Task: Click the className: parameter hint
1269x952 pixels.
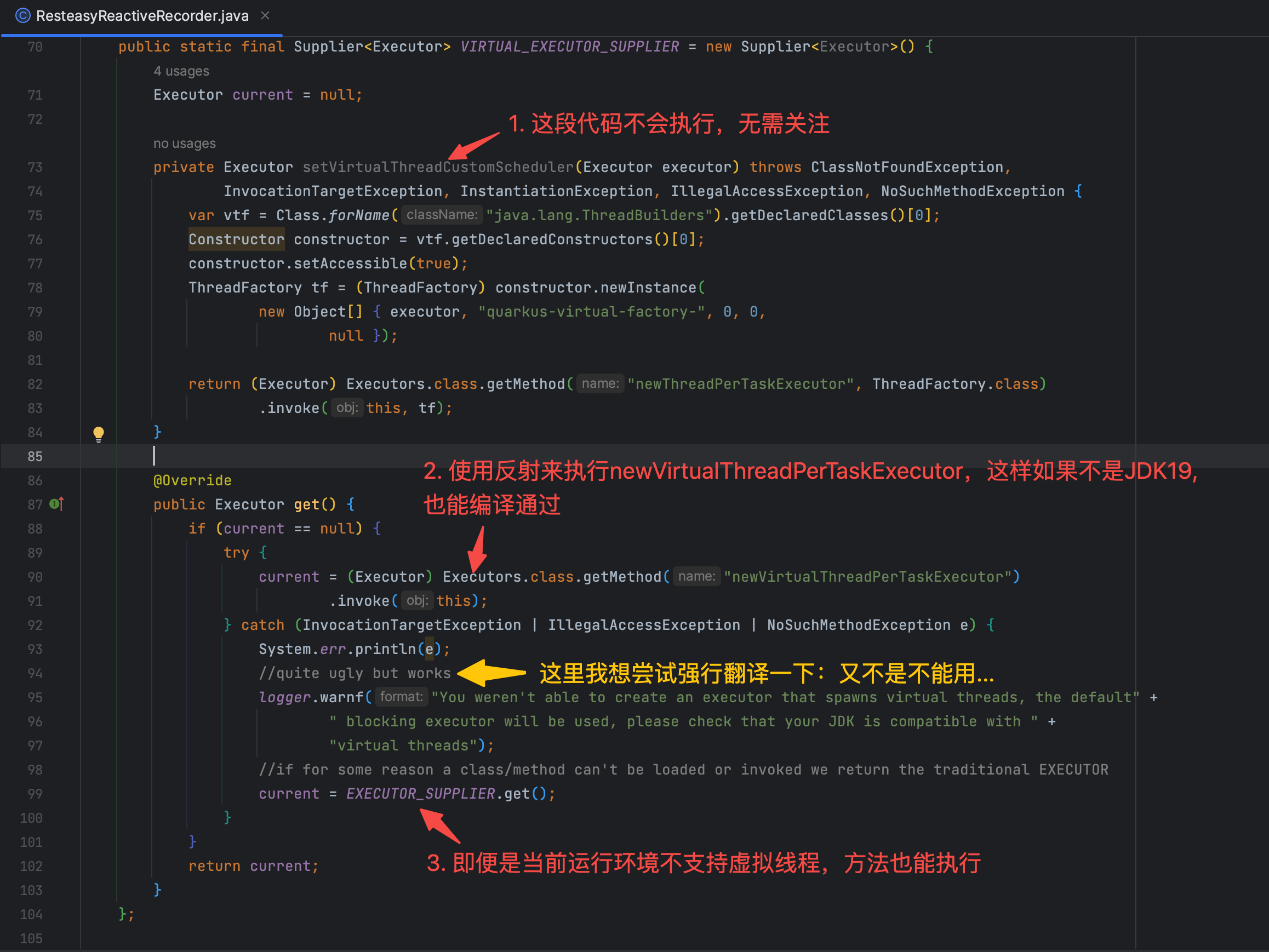Action: (442, 215)
